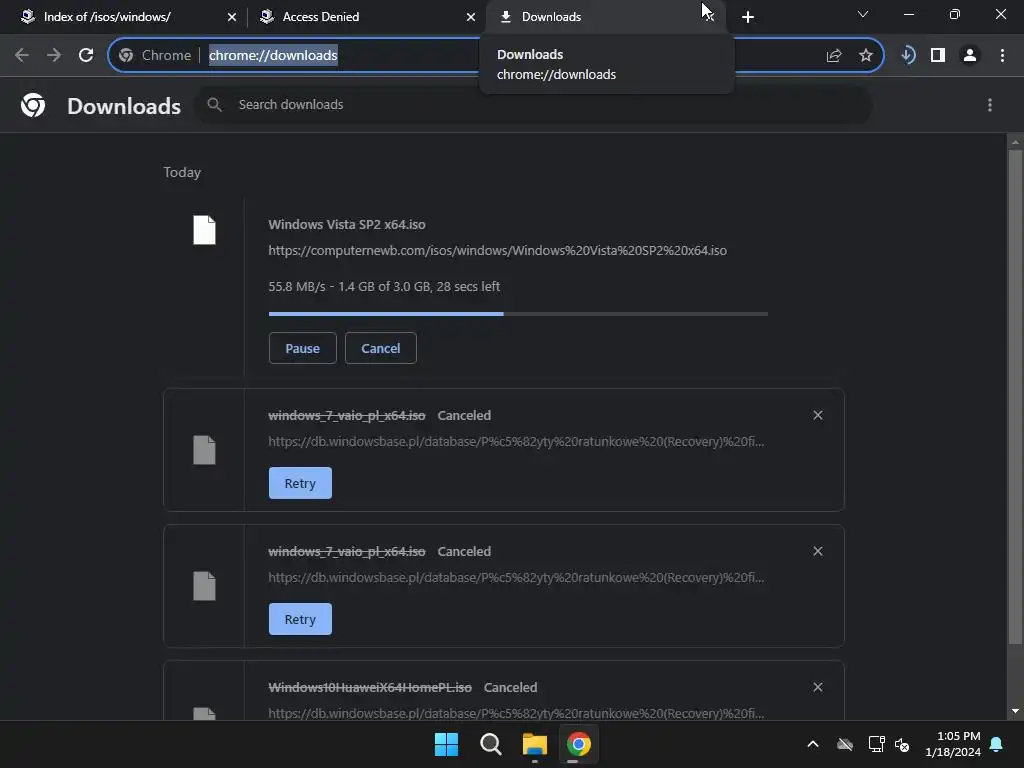This screenshot has height=768, width=1024.
Task: Click the Chrome site info chip in address bar
Action: (155, 56)
